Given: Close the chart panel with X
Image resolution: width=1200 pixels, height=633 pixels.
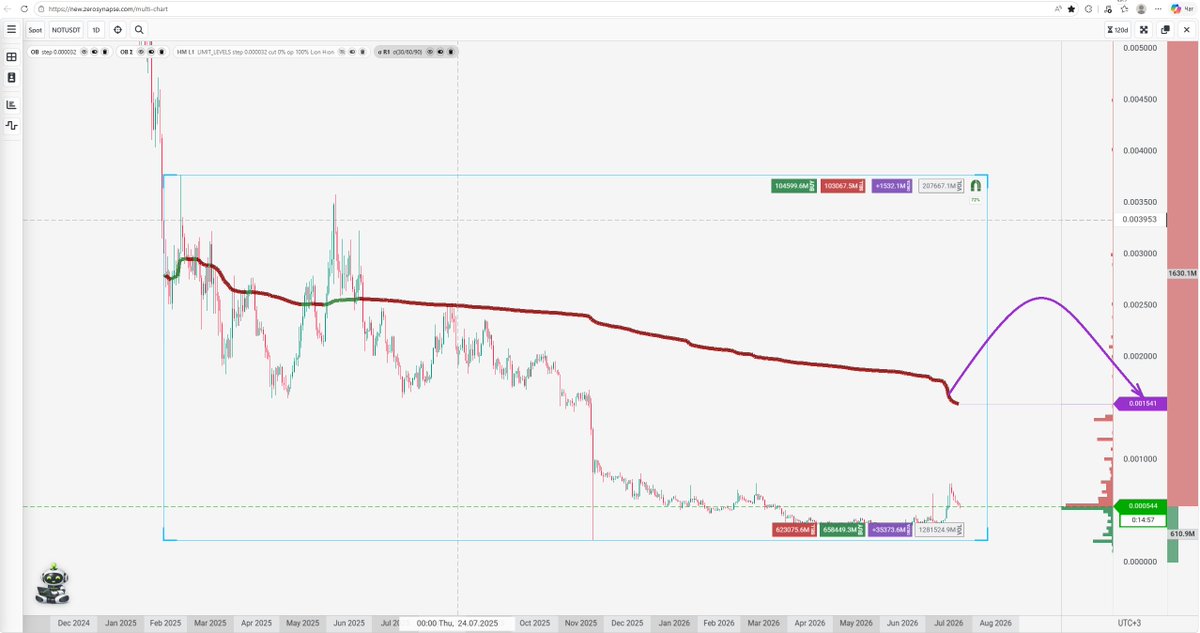Looking at the screenshot, I should point(1187,30).
